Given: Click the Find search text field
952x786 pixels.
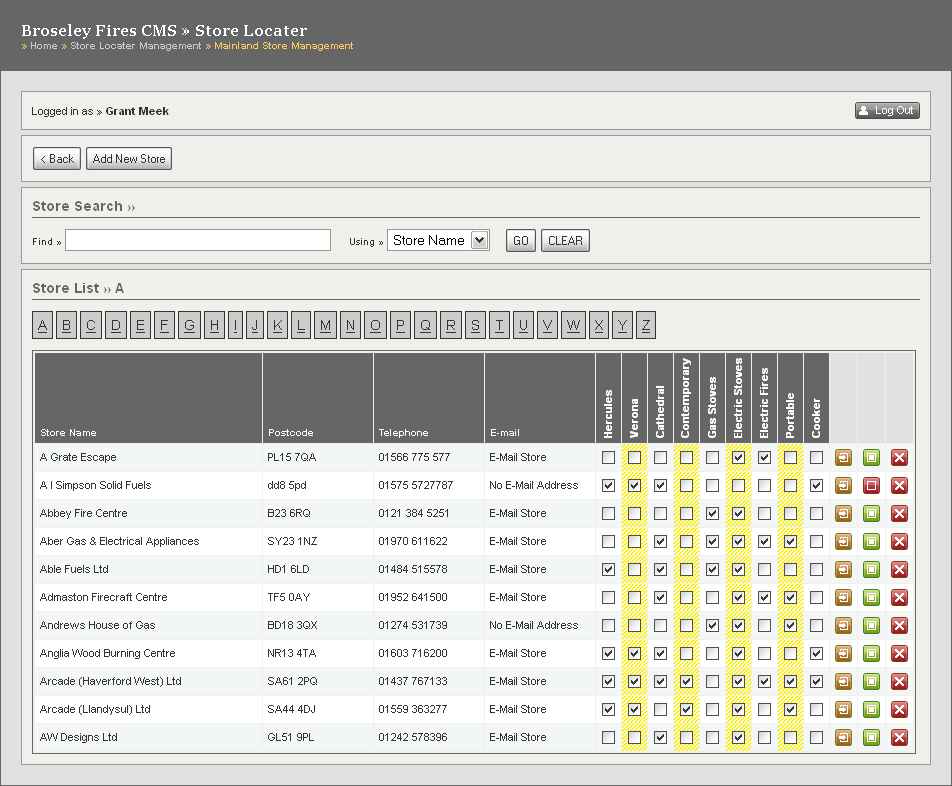Looking at the screenshot, I should point(197,240).
